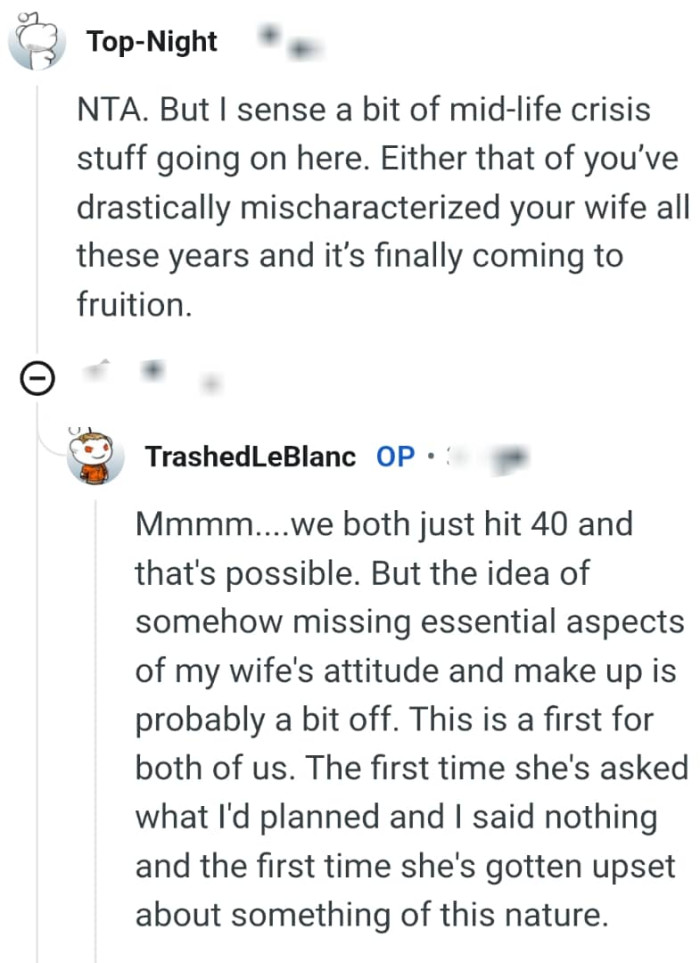Image resolution: width=700 pixels, height=963 pixels.
Task: Open the TrashedLeBlanc user profile link
Action: pyautogui.click(x=250, y=457)
